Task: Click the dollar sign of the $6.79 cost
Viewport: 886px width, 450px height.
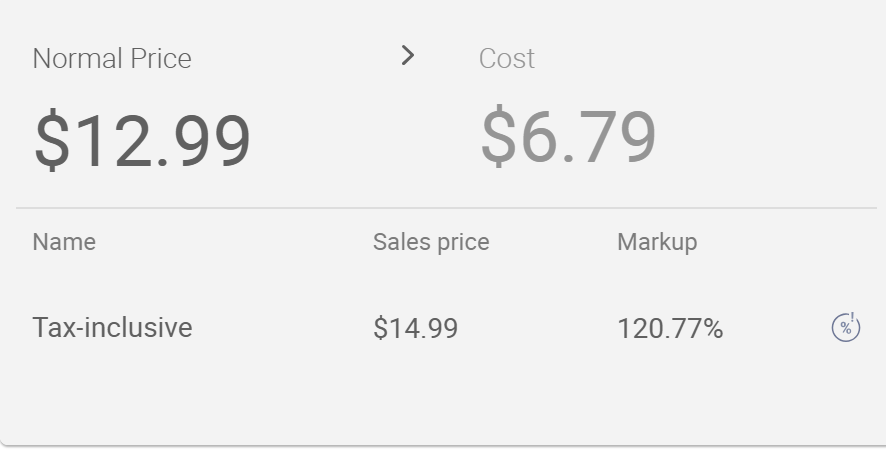Action: pyautogui.click(x=498, y=136)
